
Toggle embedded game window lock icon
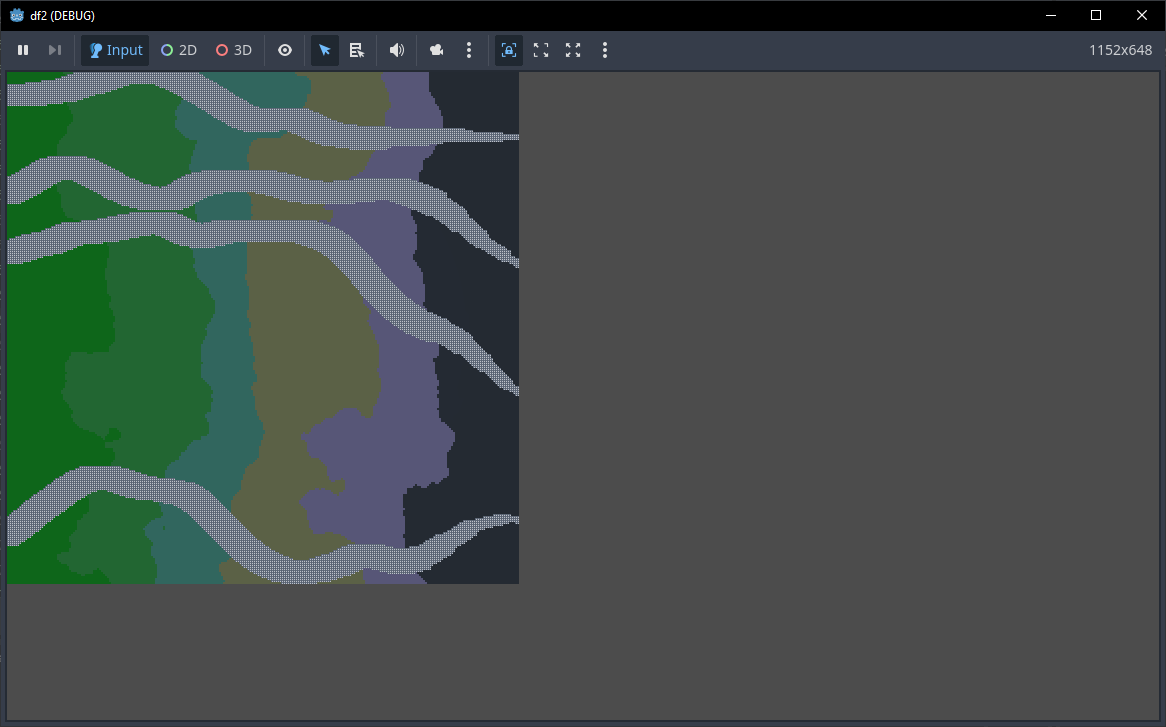[x=509, y=50]
